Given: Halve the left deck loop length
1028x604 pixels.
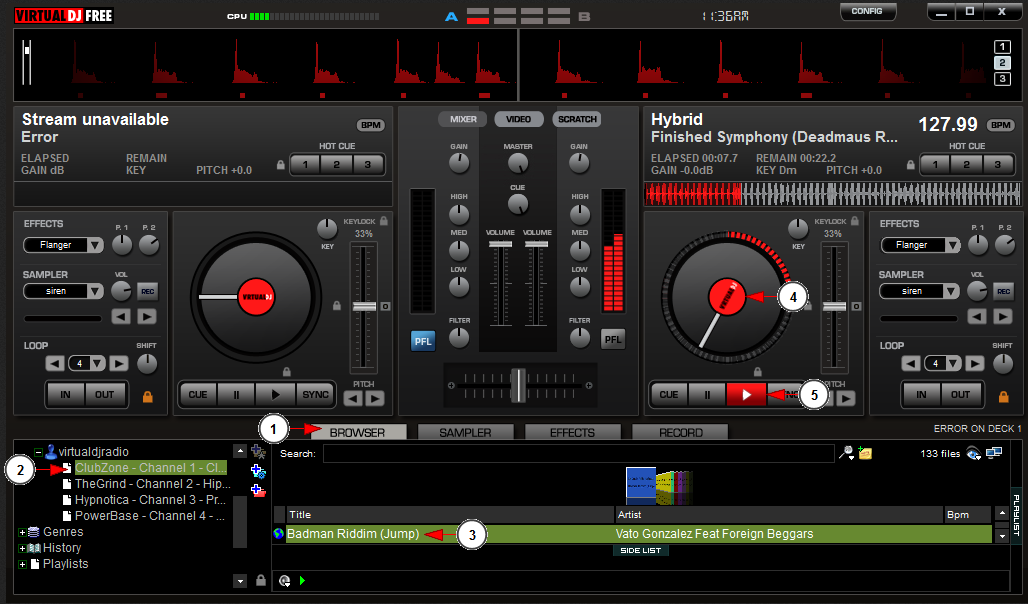Looking at the screenshot, I should coord(55,363).
